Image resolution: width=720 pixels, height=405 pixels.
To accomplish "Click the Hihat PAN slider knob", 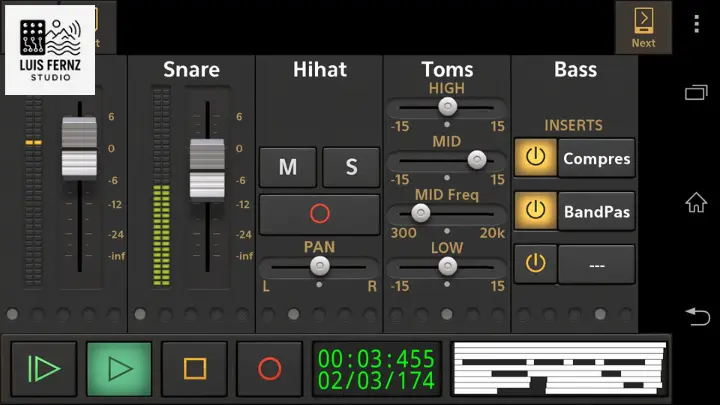I will [x=320, y=266].
